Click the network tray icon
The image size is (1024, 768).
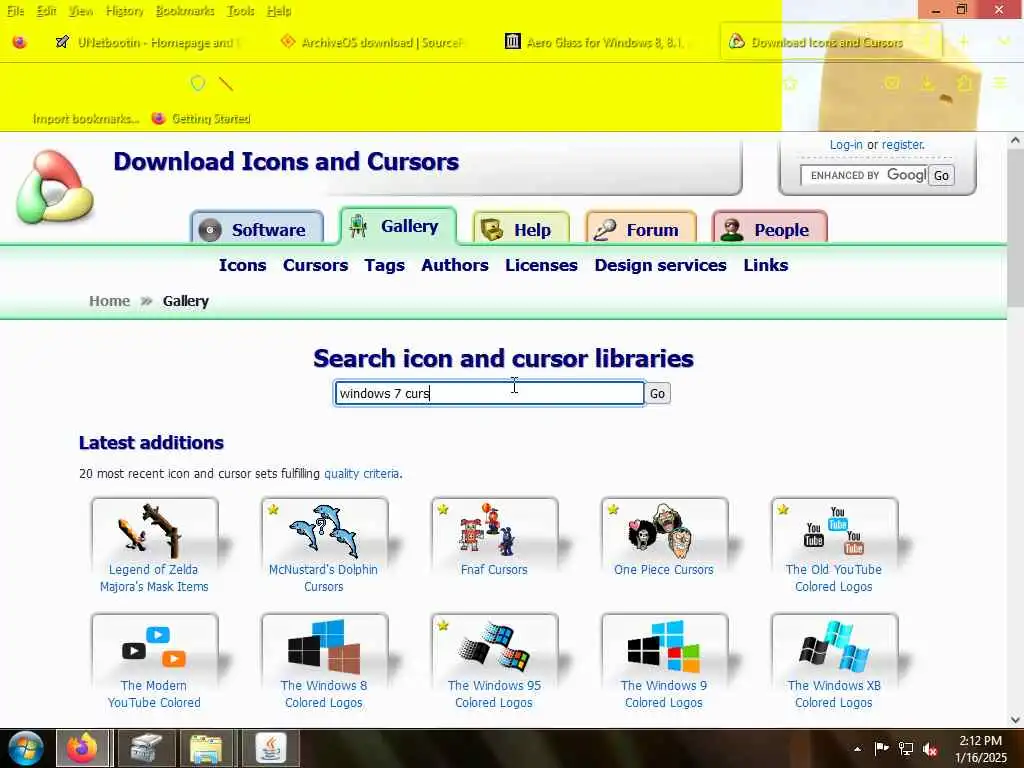click(906, 749)
